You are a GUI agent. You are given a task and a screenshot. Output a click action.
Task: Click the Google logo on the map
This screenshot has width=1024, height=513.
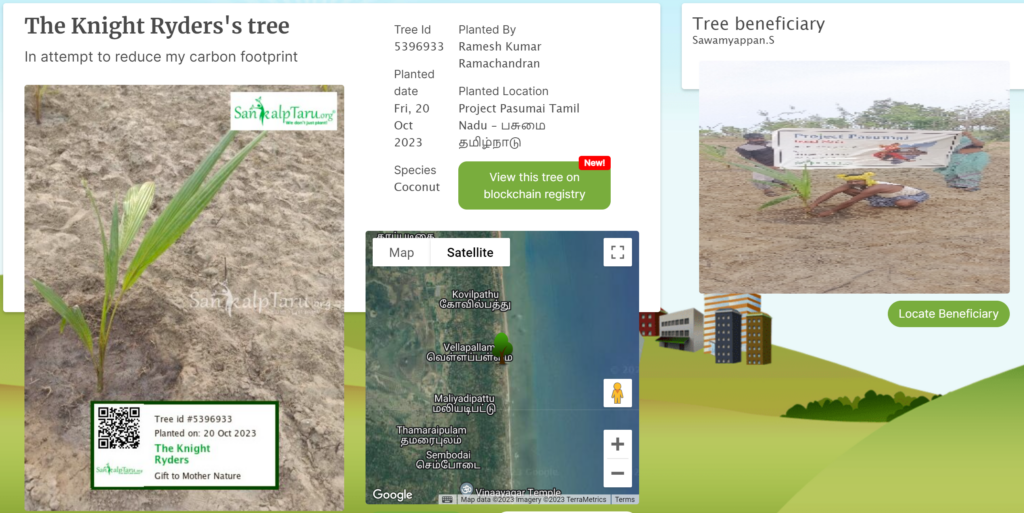coord(392,495)
